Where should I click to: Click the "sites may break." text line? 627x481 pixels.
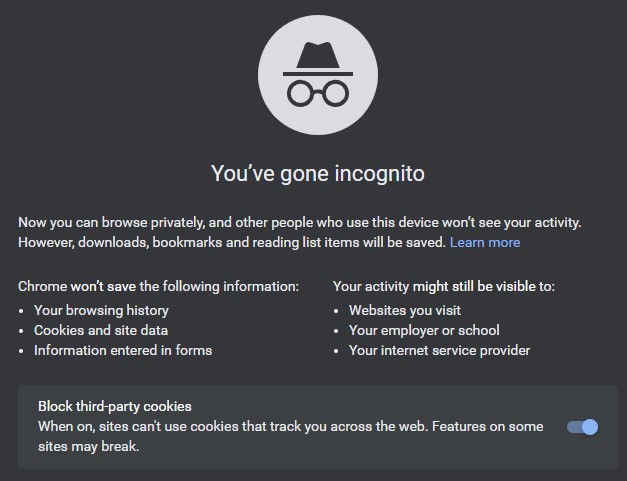pyautogui.click(x=89, y=446)
